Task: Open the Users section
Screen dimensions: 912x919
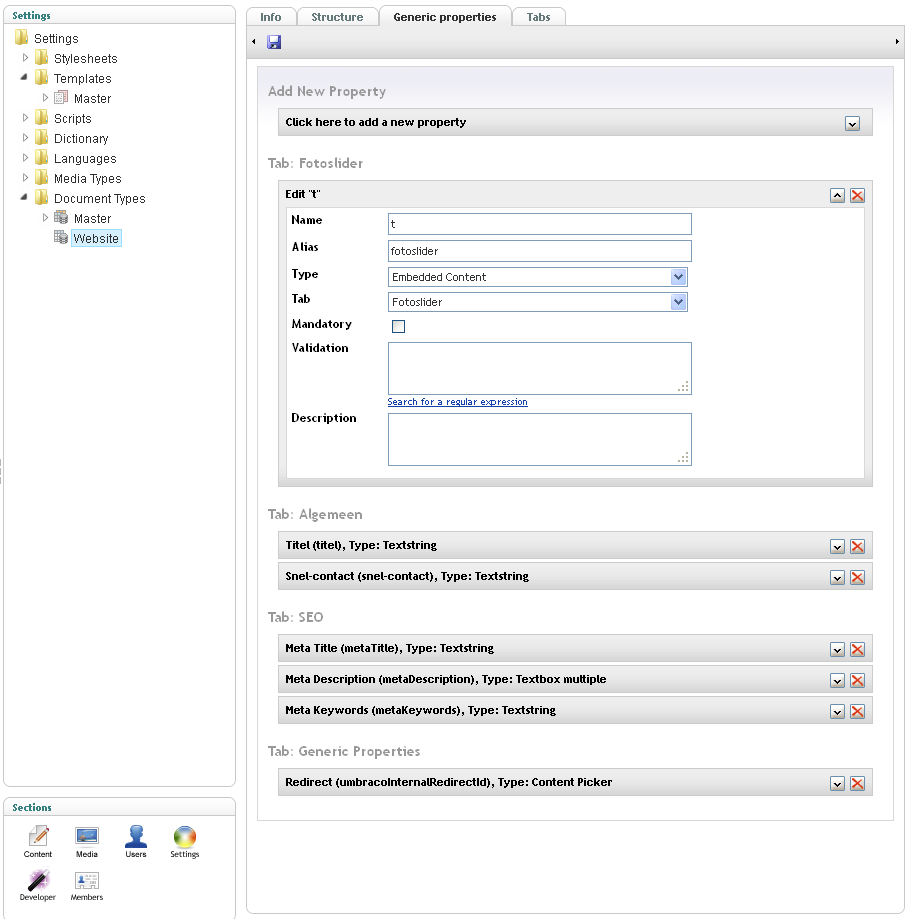Action: [136, 840]
